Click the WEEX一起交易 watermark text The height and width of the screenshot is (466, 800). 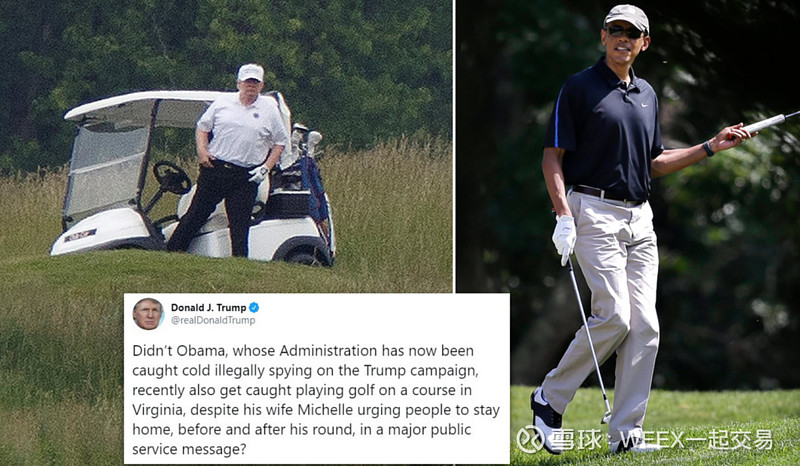pyautogui.click(x=696, y=439)
